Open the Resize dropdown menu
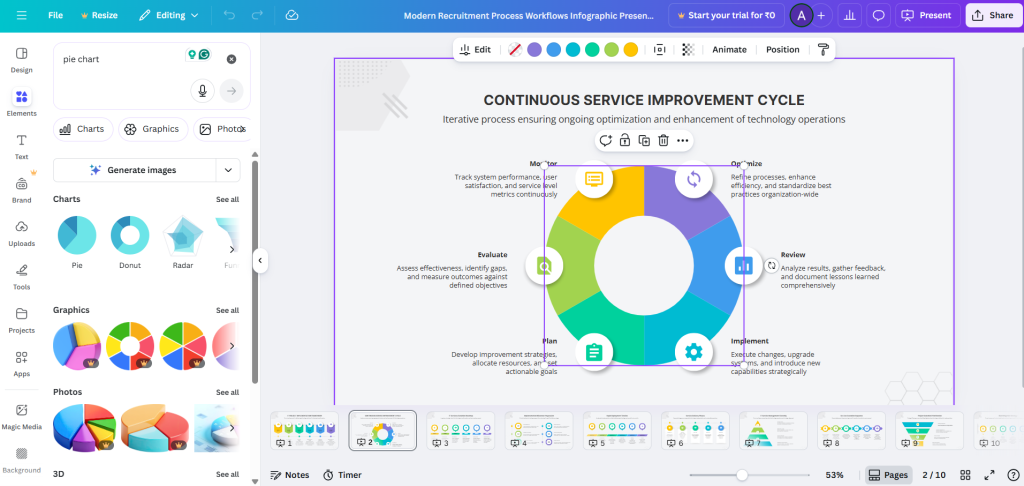Screen dimensions: 1024x486 (x=97, y=16)
